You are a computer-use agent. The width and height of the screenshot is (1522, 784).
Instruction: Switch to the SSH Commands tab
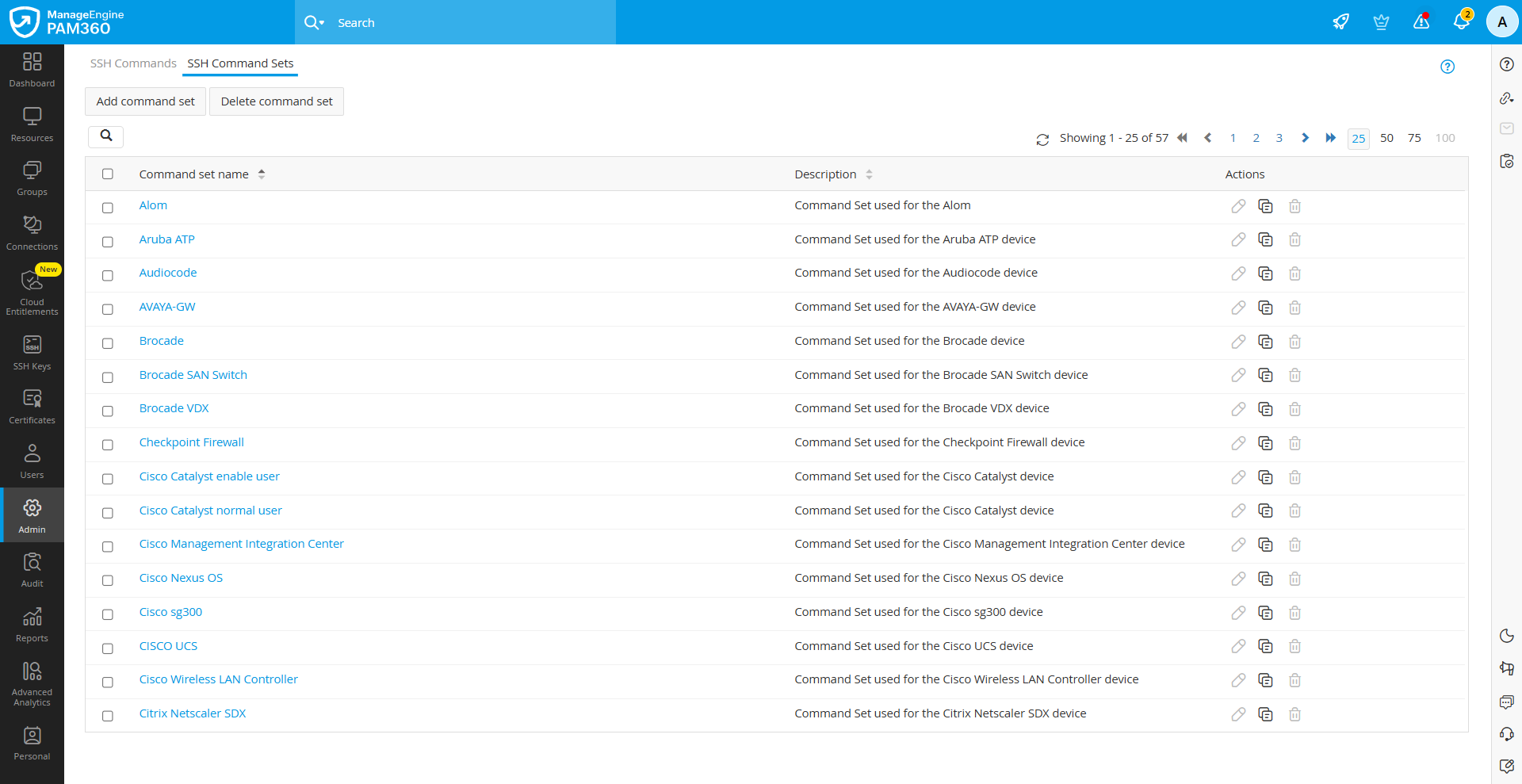coord(133,63)
